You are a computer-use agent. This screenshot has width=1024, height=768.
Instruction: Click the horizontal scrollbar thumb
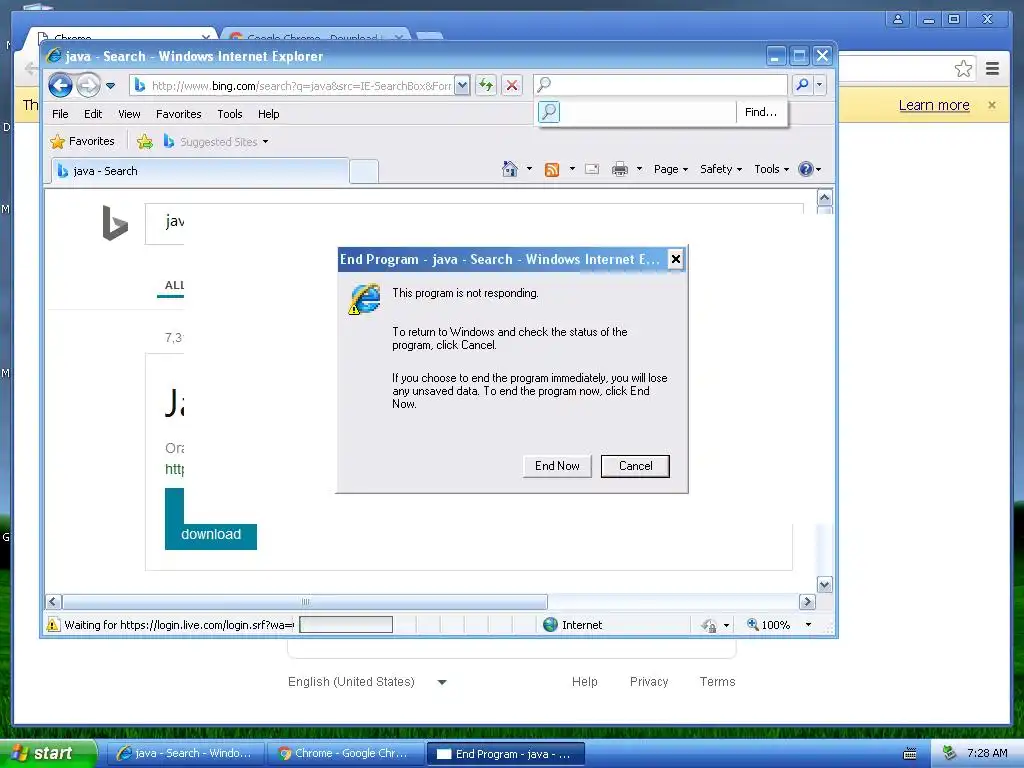coord(305,601)
